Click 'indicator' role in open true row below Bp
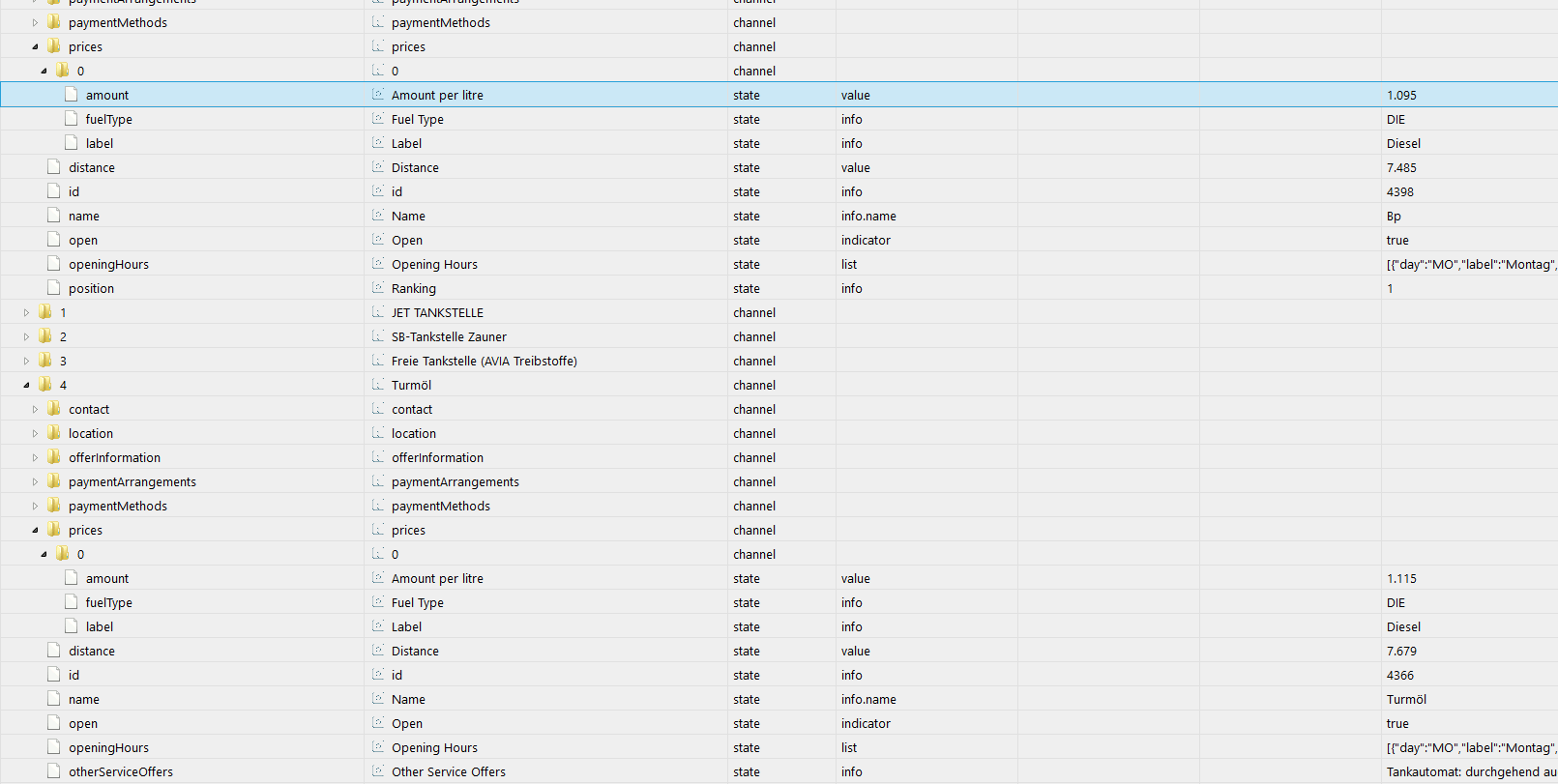 click(x=866, y=240)
